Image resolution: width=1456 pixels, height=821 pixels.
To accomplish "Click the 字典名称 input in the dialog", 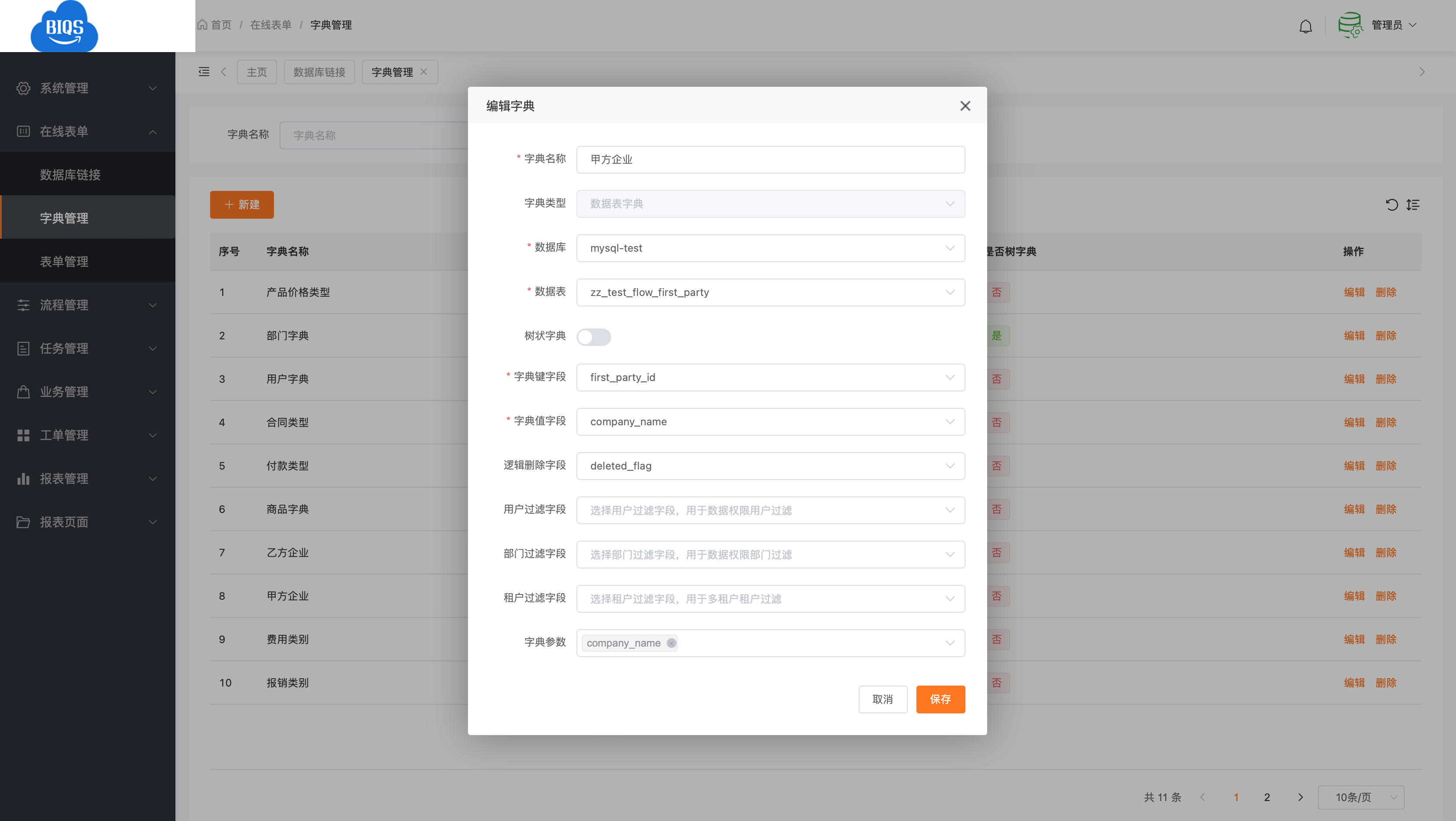I will [x=771, y=160].
